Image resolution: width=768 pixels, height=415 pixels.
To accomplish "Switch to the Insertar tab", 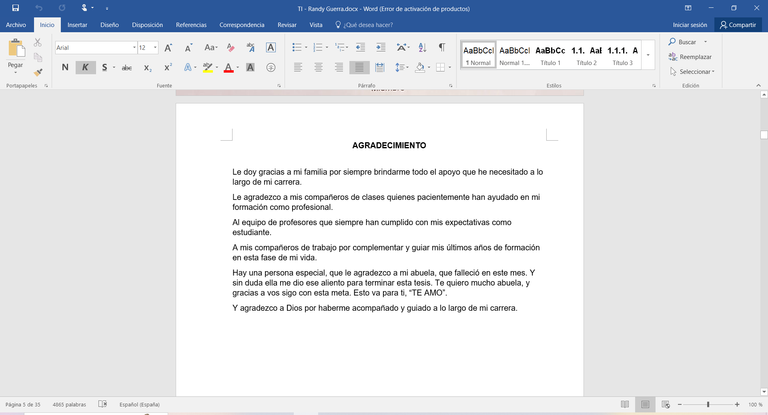I will (77, 25).
